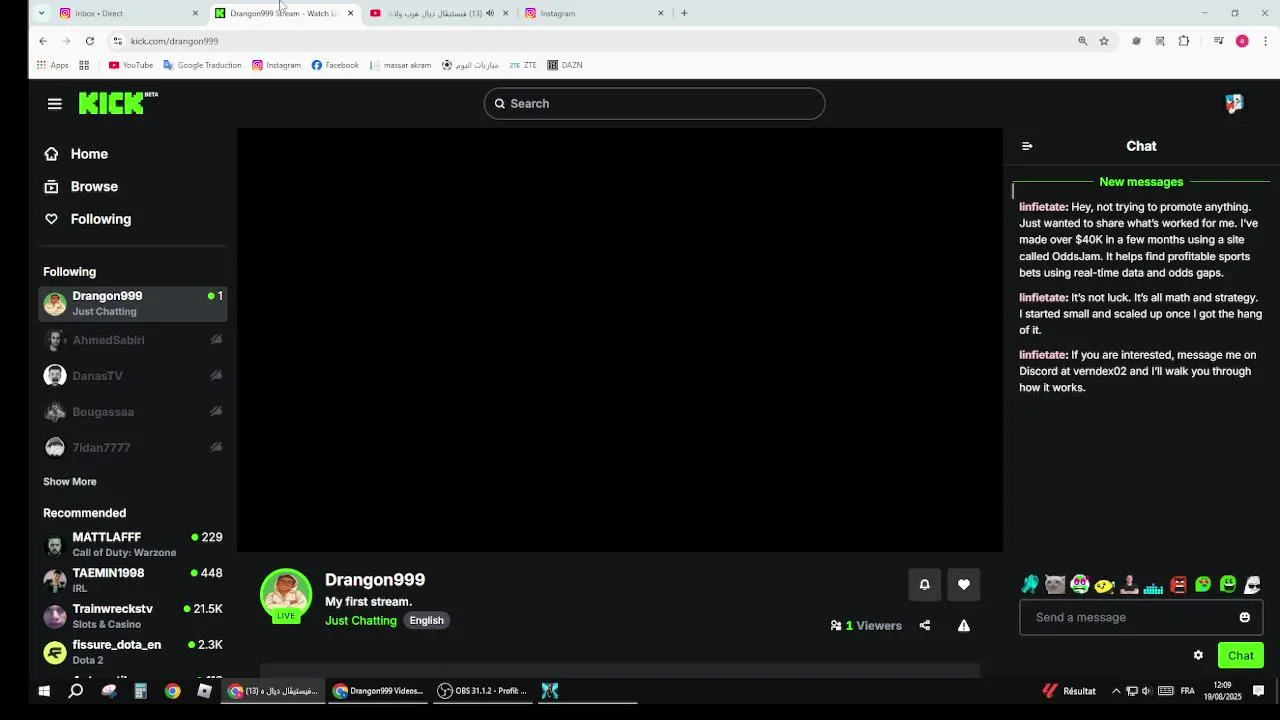Open the browser tab search dropdown arrow
Screen dimensions: 1280x720
41,13
